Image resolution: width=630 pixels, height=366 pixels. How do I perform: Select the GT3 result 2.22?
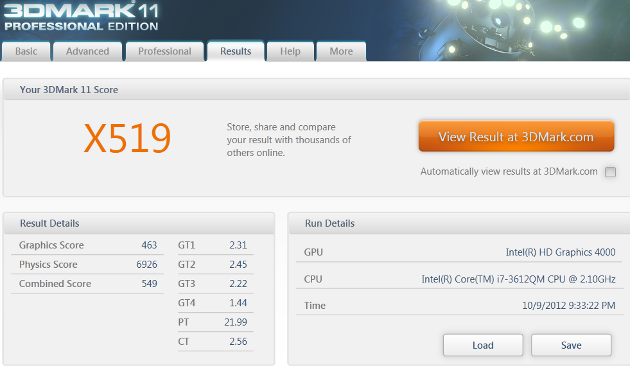[x=238, y=284]
